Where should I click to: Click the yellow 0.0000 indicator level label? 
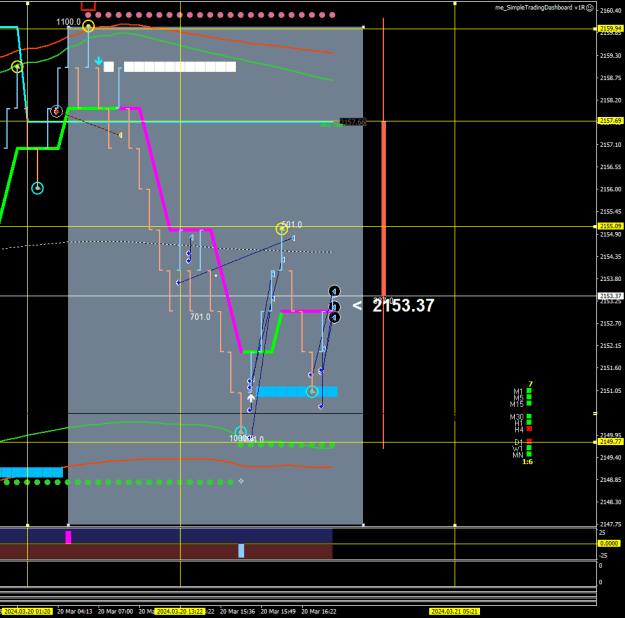(x=609, y=543)
